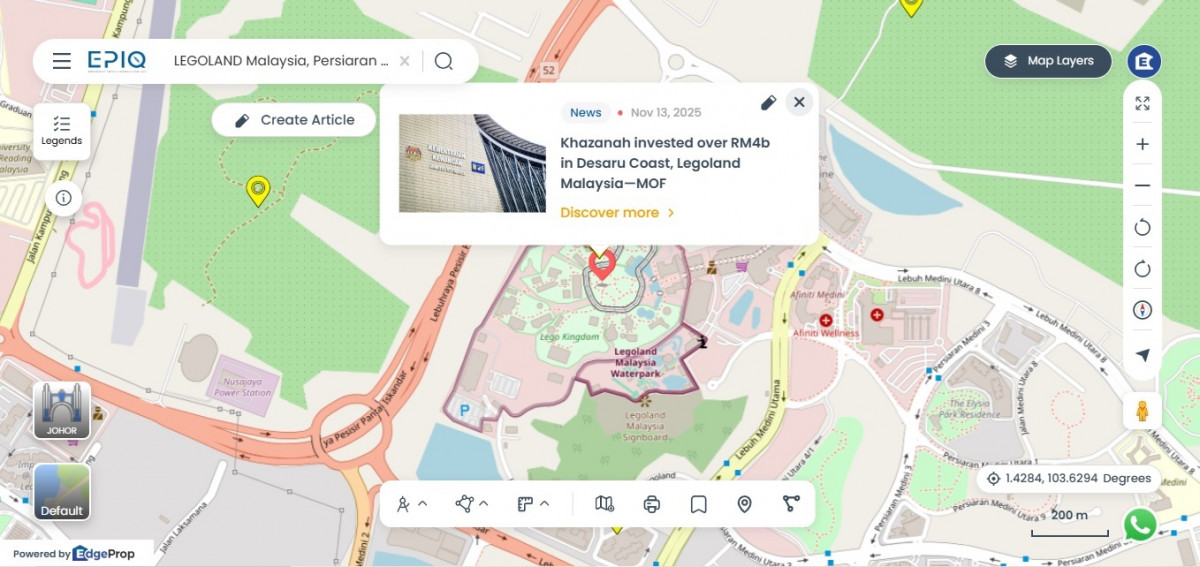Switch basemap using Default thumbnail
Image resolution: width=1200 pixels, height=567 pixels.
62,492
